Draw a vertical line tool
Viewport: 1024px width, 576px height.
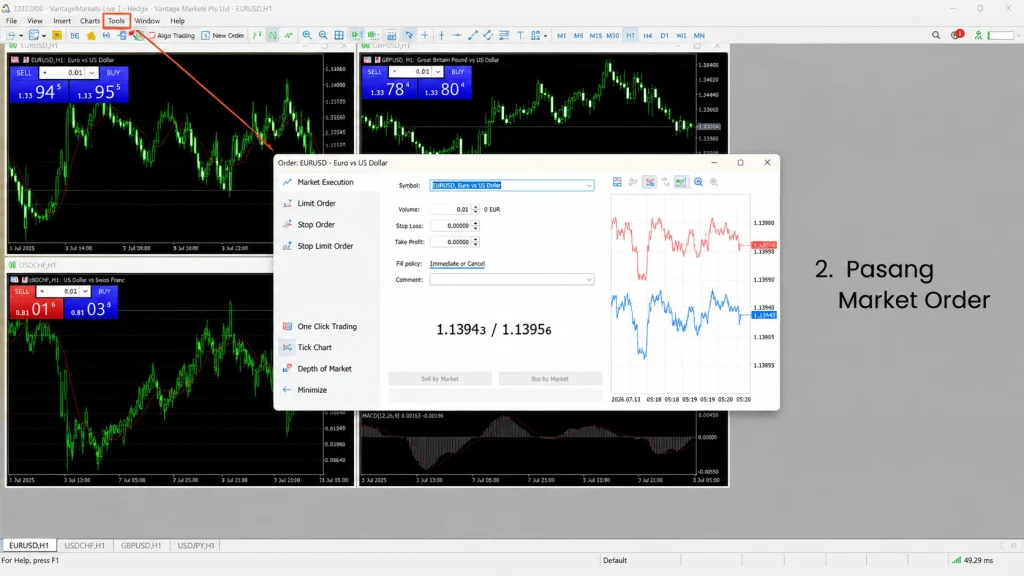coord(441,35)
